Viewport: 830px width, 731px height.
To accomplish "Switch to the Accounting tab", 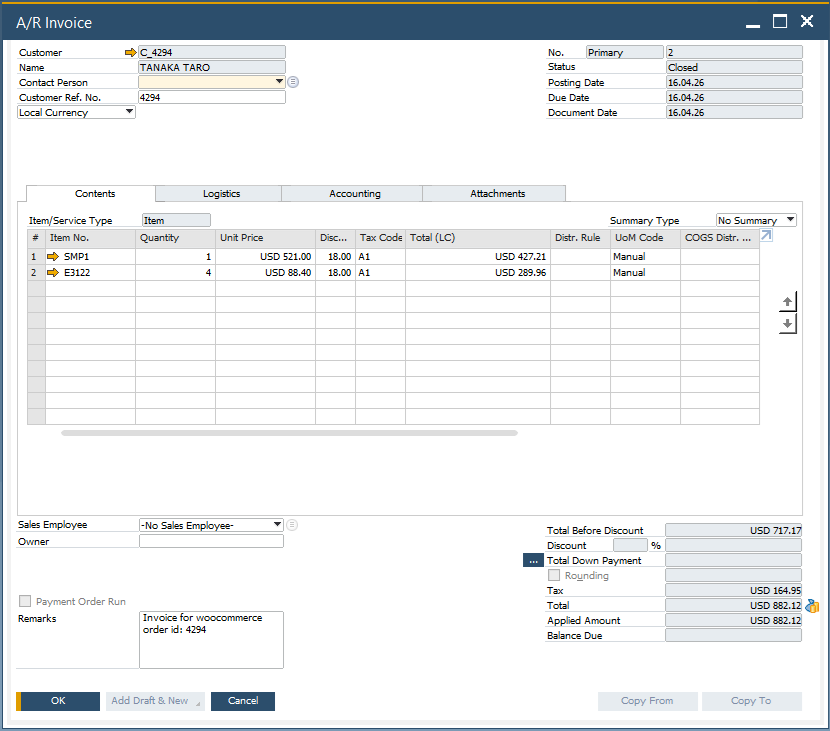I will click(x=355, y=194).
